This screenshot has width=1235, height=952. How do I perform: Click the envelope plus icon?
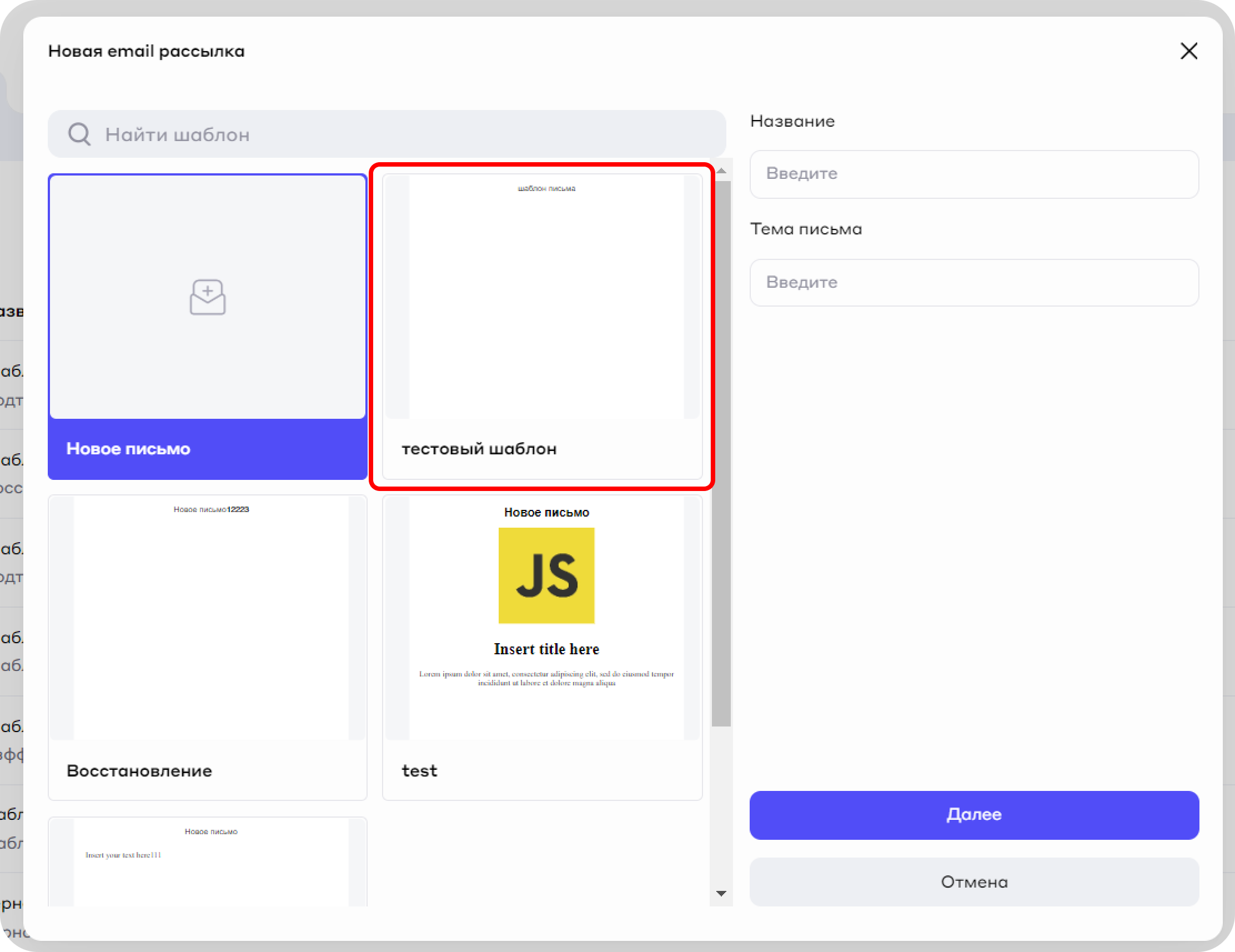tap(208, 297)
